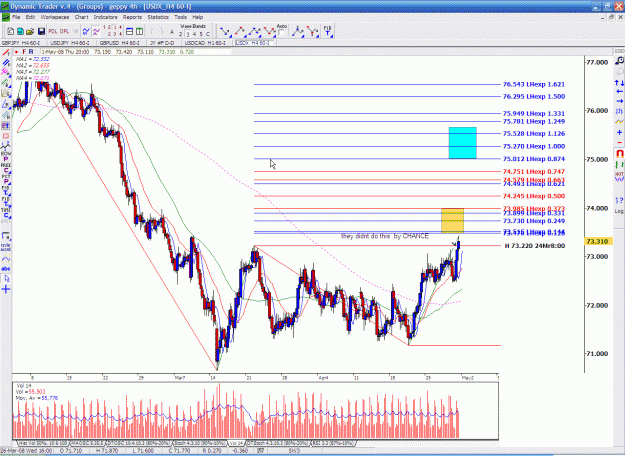Click the blue left arrow scroll icon
The height and width of the screenshot is (456, 625).
coord(619,92)
